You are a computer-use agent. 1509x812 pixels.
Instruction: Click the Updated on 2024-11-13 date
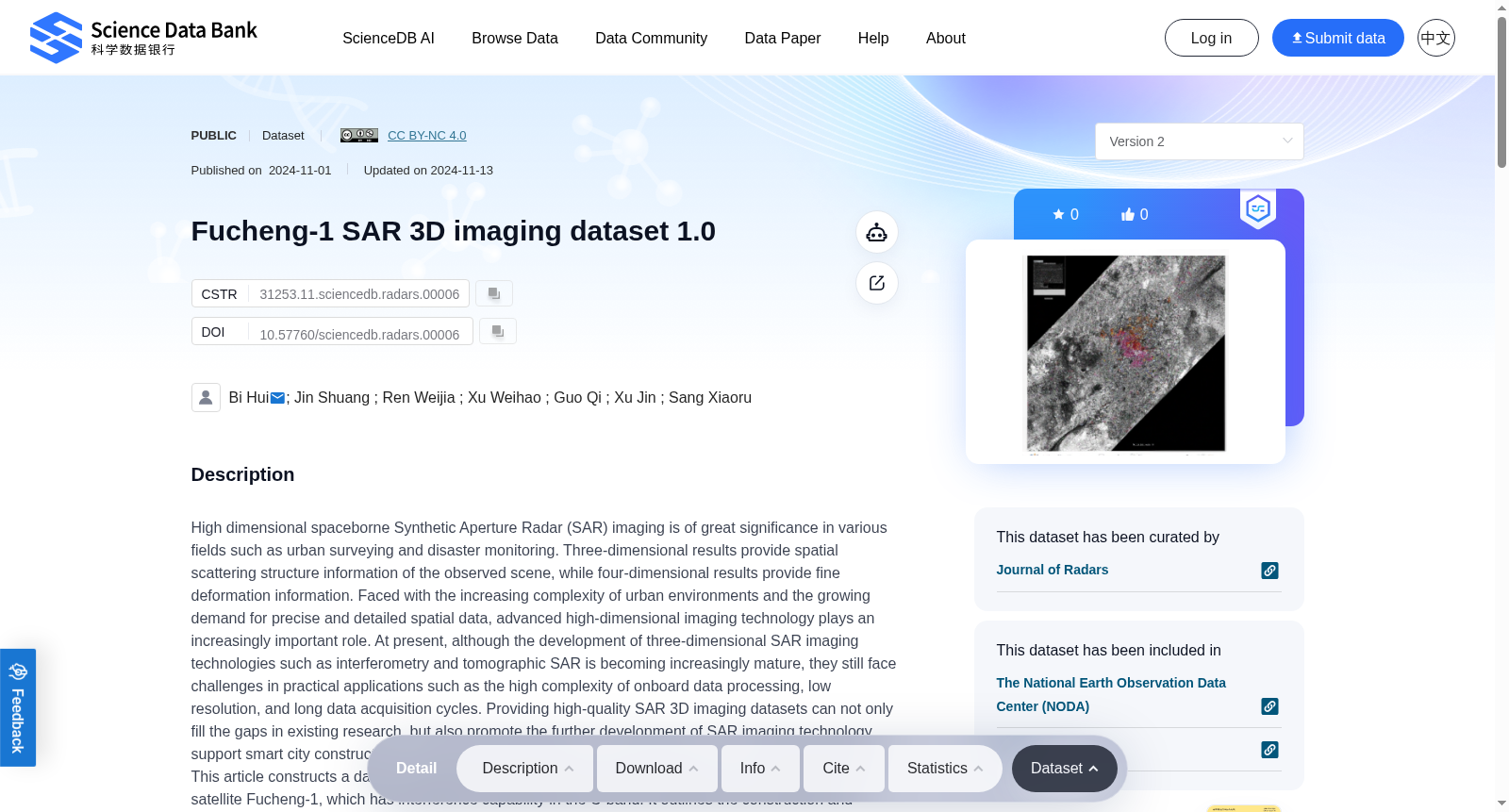(x=428, y=171)
